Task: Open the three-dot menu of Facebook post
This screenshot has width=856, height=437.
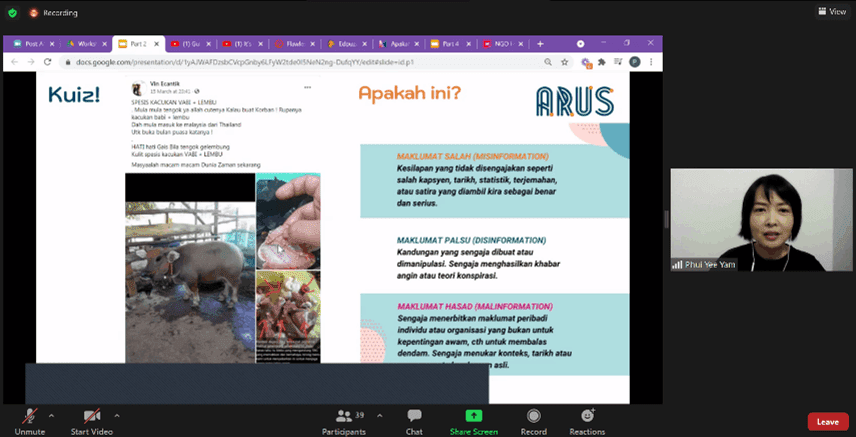Action: [307, 87]
